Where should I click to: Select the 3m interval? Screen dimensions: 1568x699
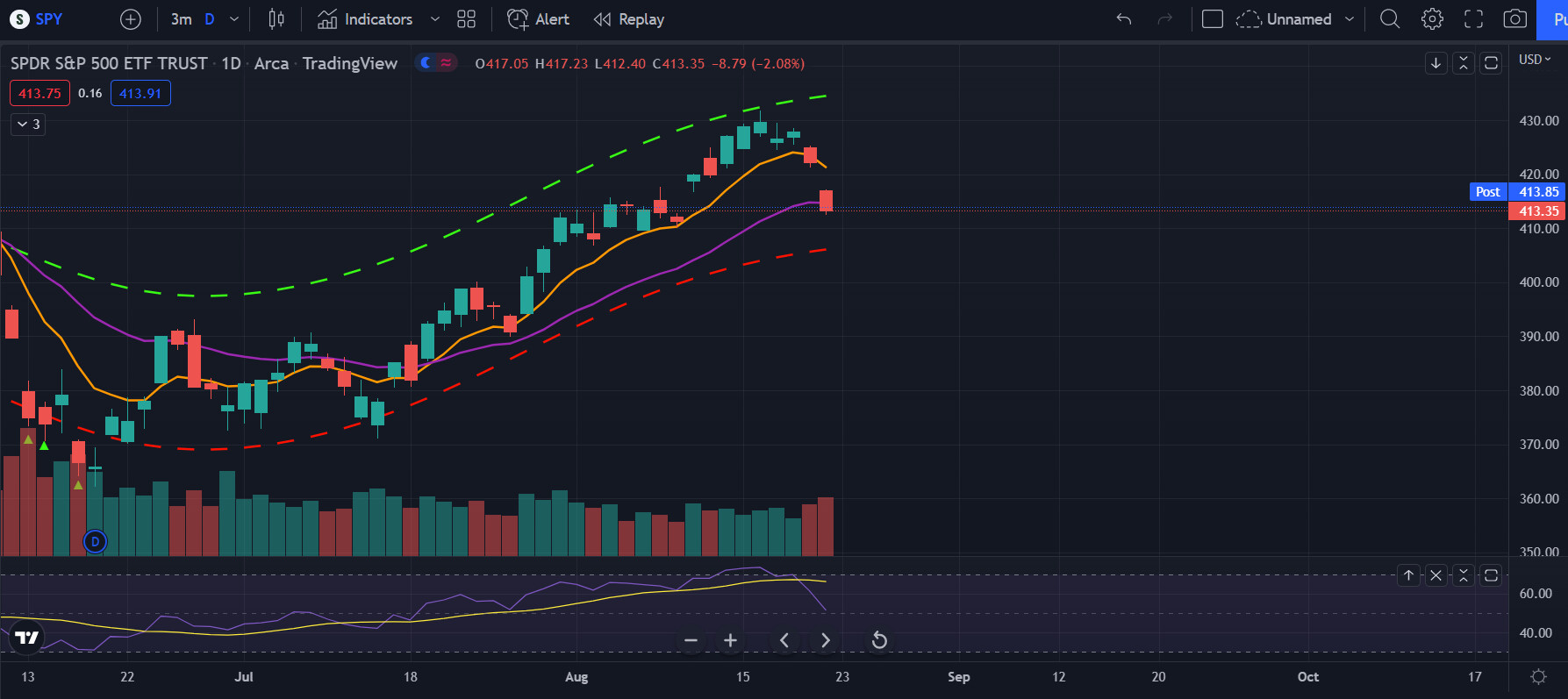pos(181,19)
